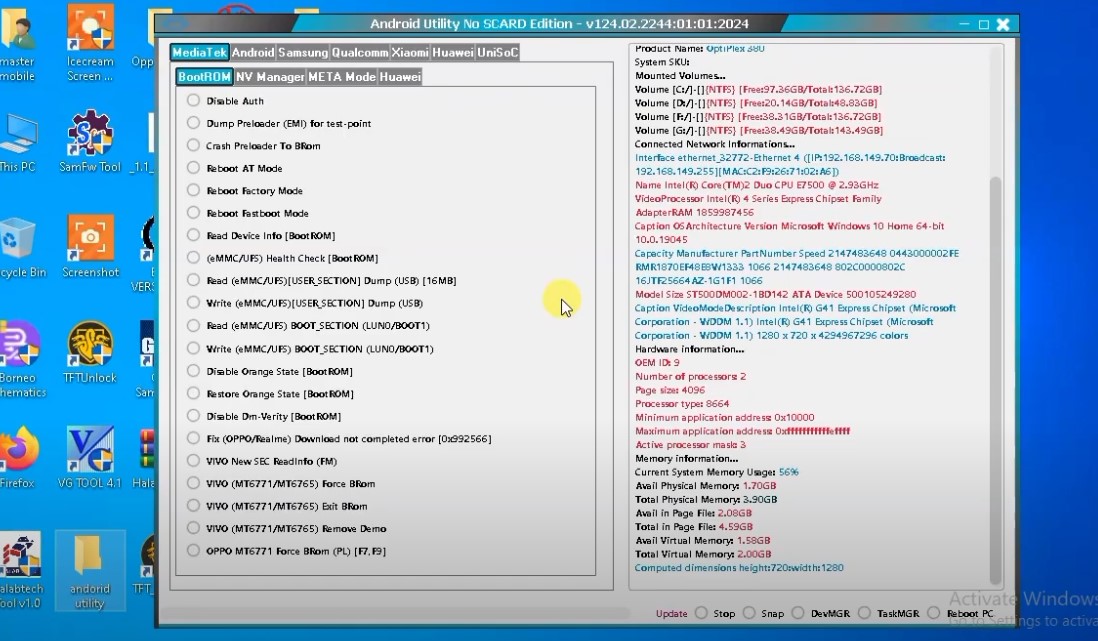Viewport: 1098px width, 641px height.
Task: Open the Borneo Schematics desktop icon
Action: pos(21,359)
